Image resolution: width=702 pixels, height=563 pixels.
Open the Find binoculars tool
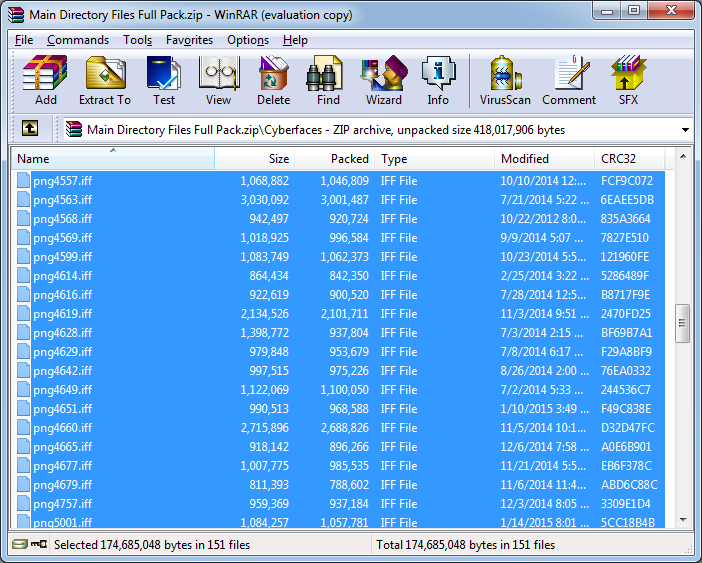click(x=328, y=81)
